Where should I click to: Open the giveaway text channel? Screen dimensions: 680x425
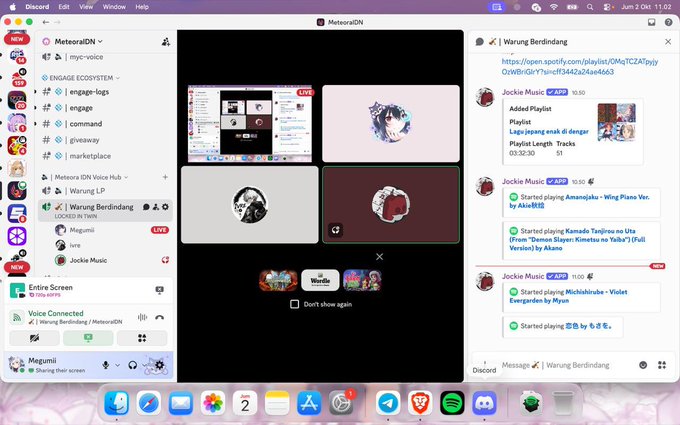click(104, 140)
